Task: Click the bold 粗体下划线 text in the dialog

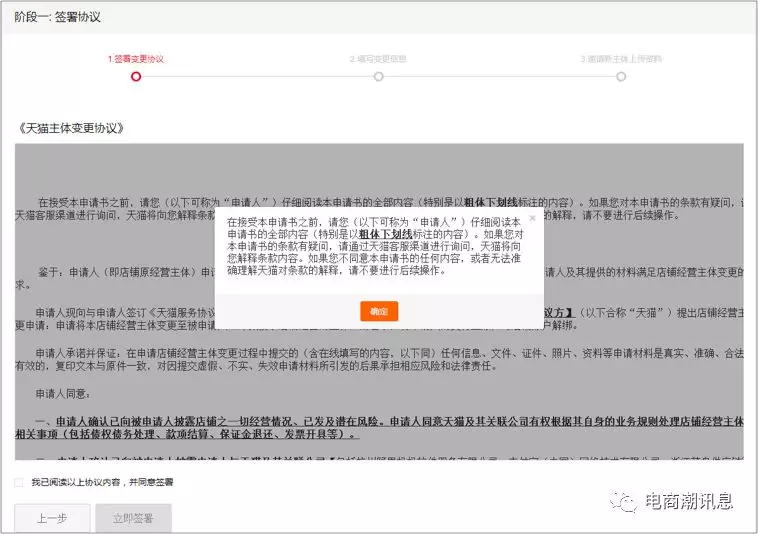Action: [x=386, y=234]
